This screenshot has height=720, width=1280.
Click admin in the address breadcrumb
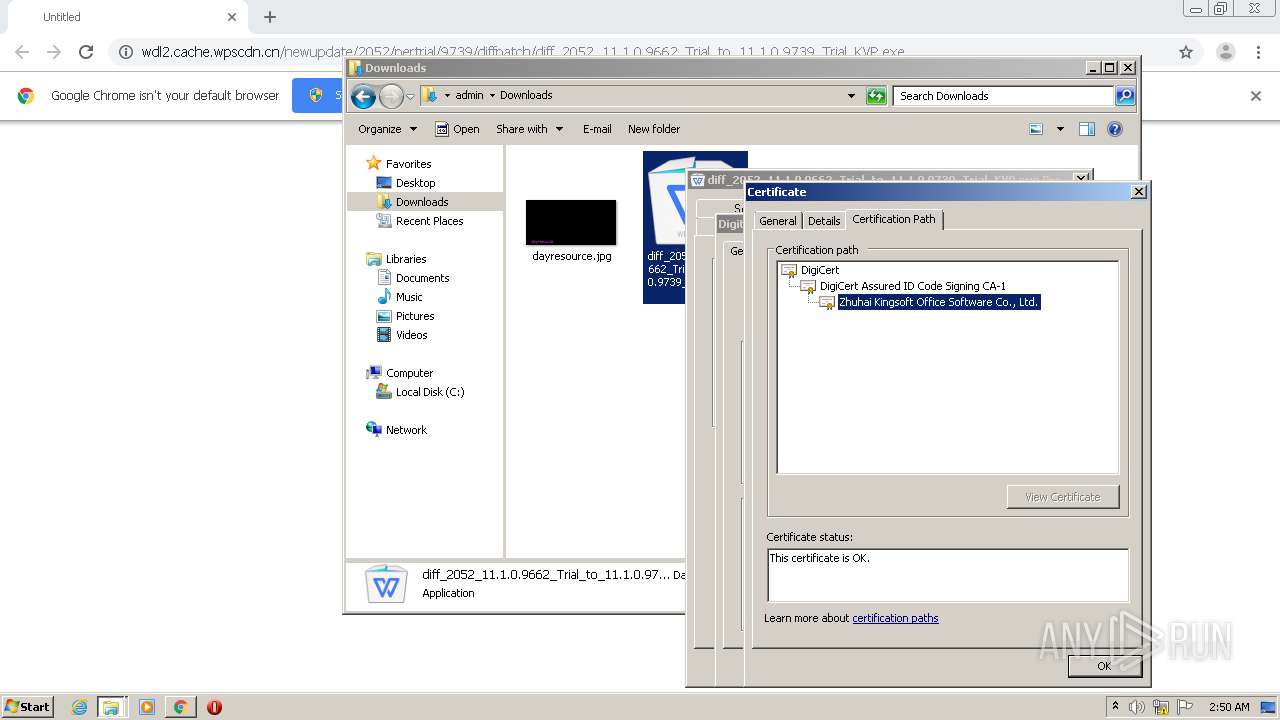[469, 95]
